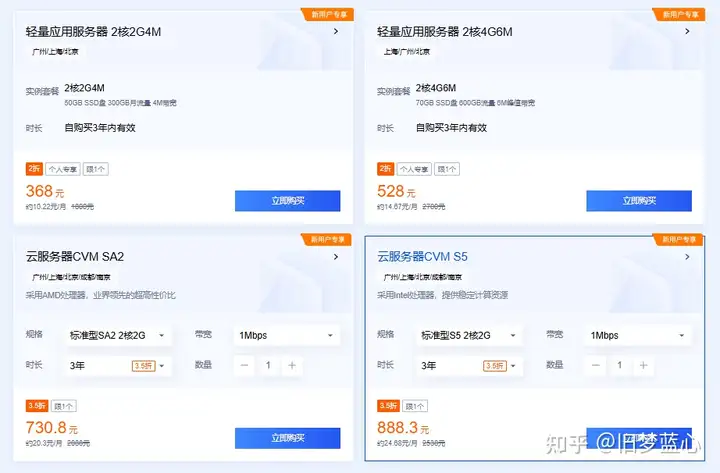
Task: Click the 新用户专享 ribbon on the CVM S5 card
Action: [678, 239]
